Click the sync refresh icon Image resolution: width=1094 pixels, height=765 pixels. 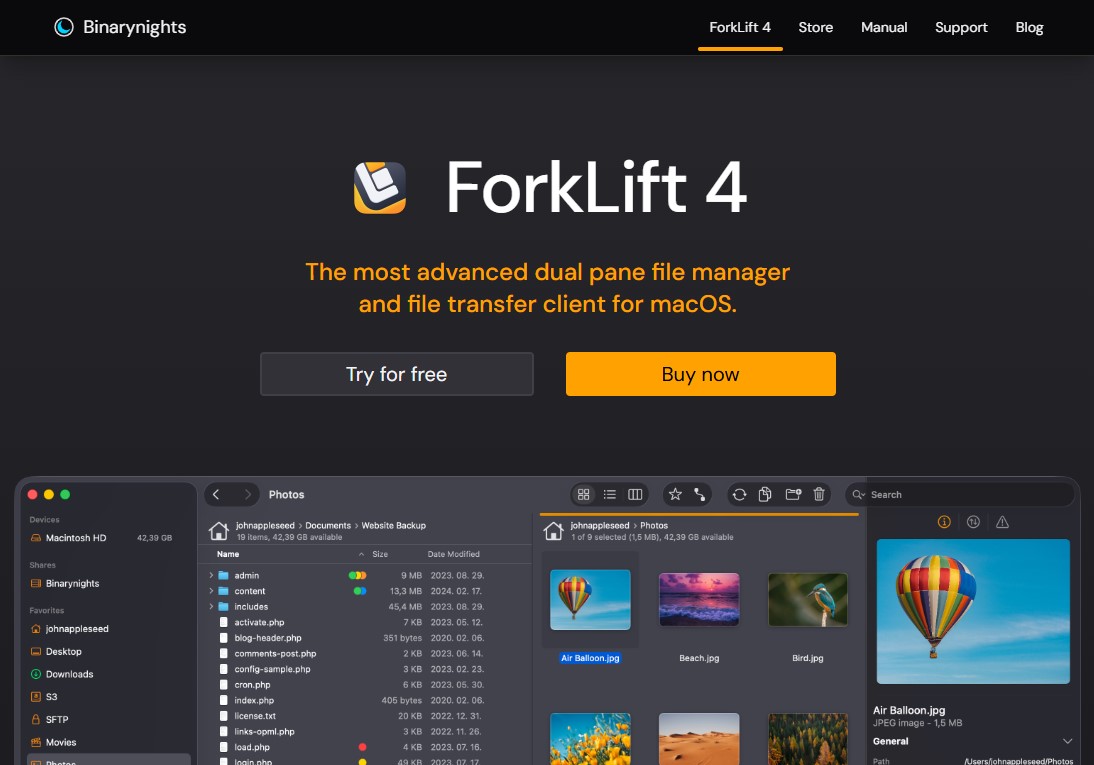tap(740, 494)
